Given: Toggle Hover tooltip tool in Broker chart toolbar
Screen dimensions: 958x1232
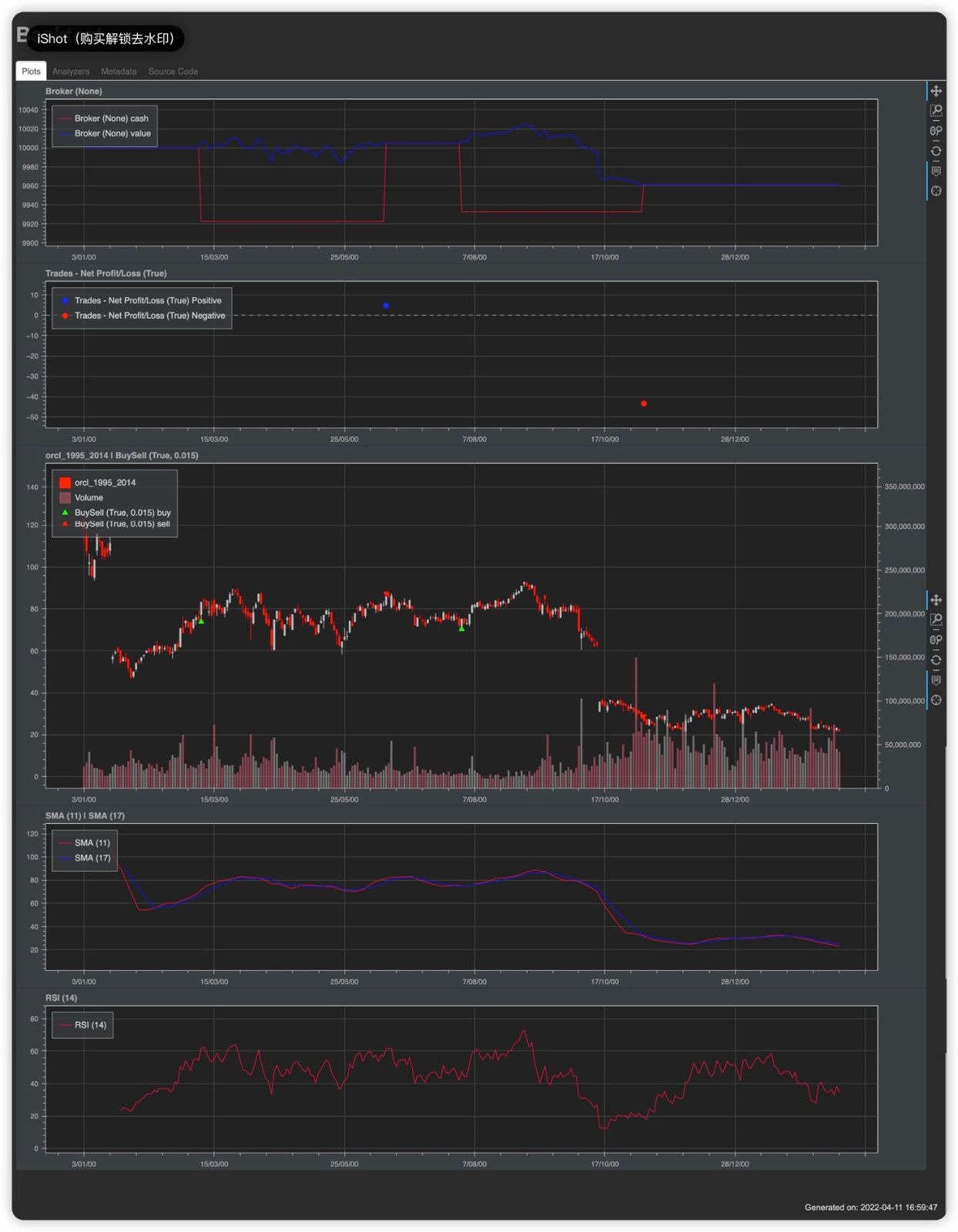Looking at the screenshot, I should pyautogui.click(x=936, y=171).
